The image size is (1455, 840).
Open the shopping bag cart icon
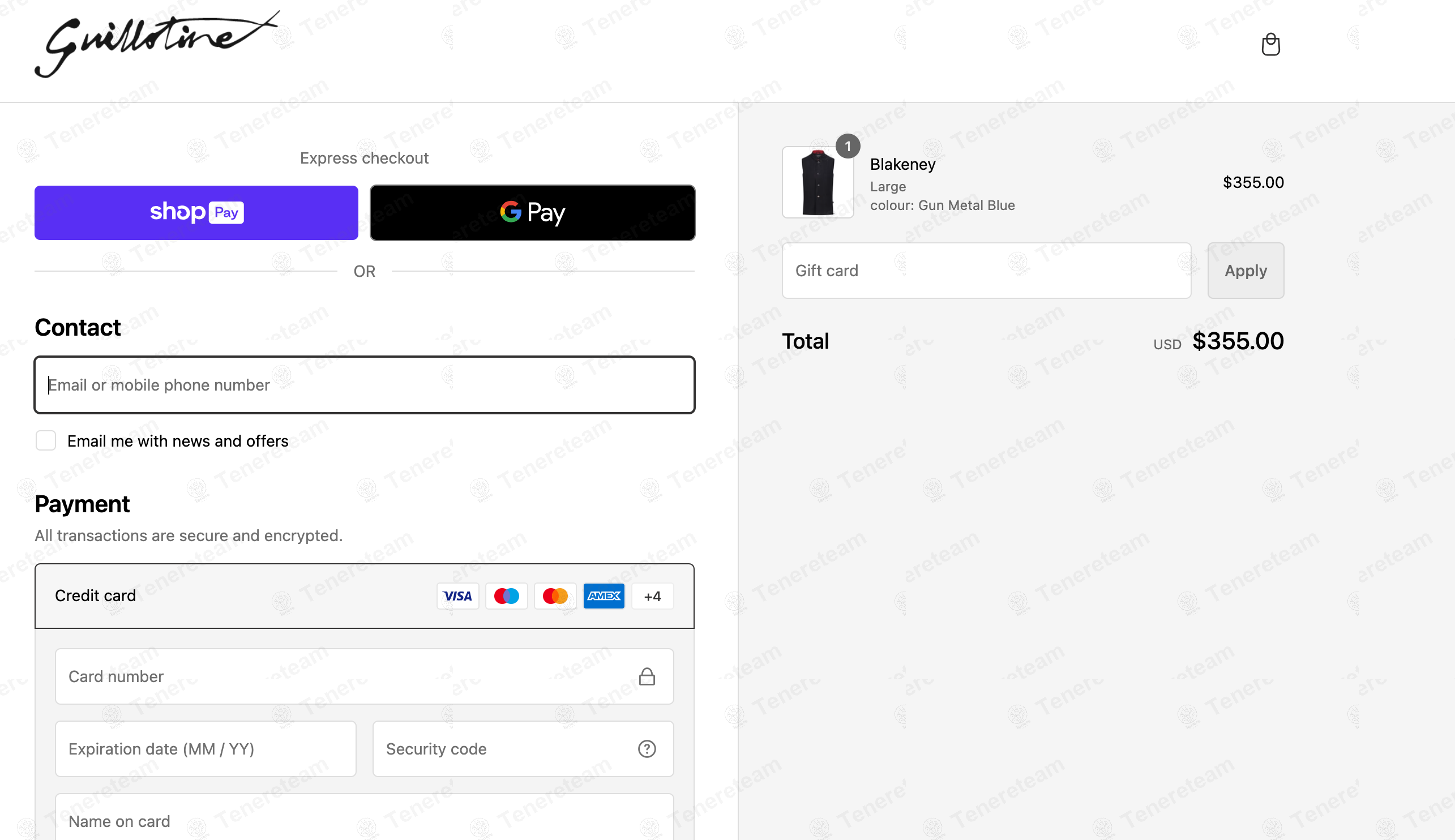tap(1270, 44)
